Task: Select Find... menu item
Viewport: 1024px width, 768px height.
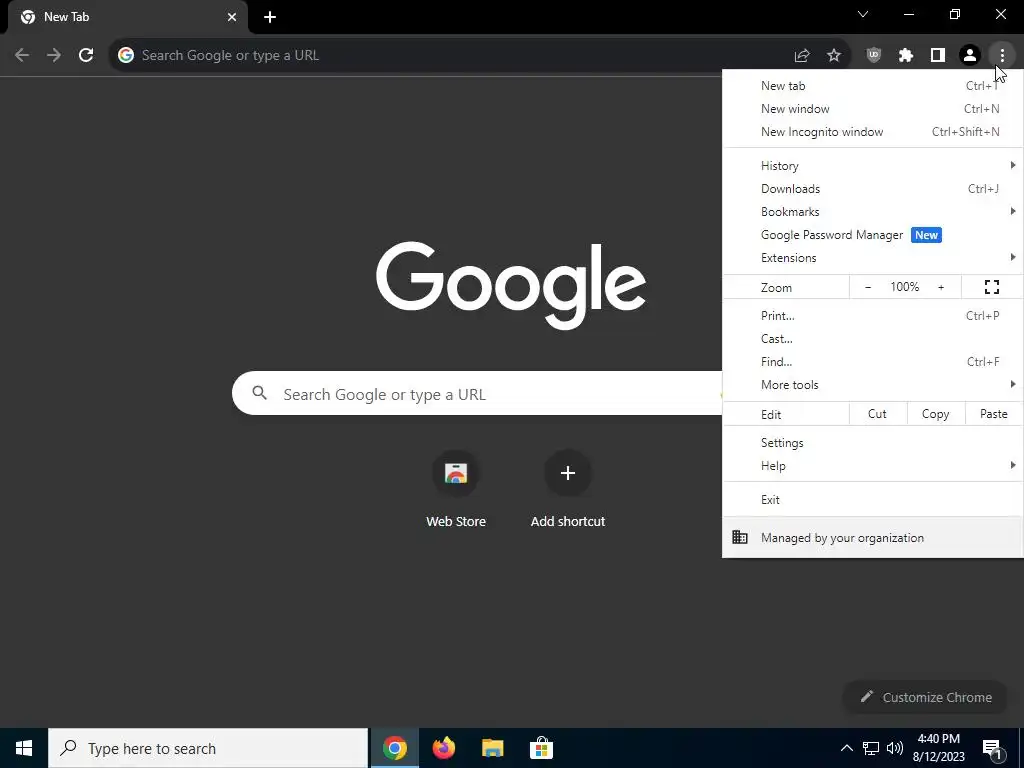Action: (872, 362)
